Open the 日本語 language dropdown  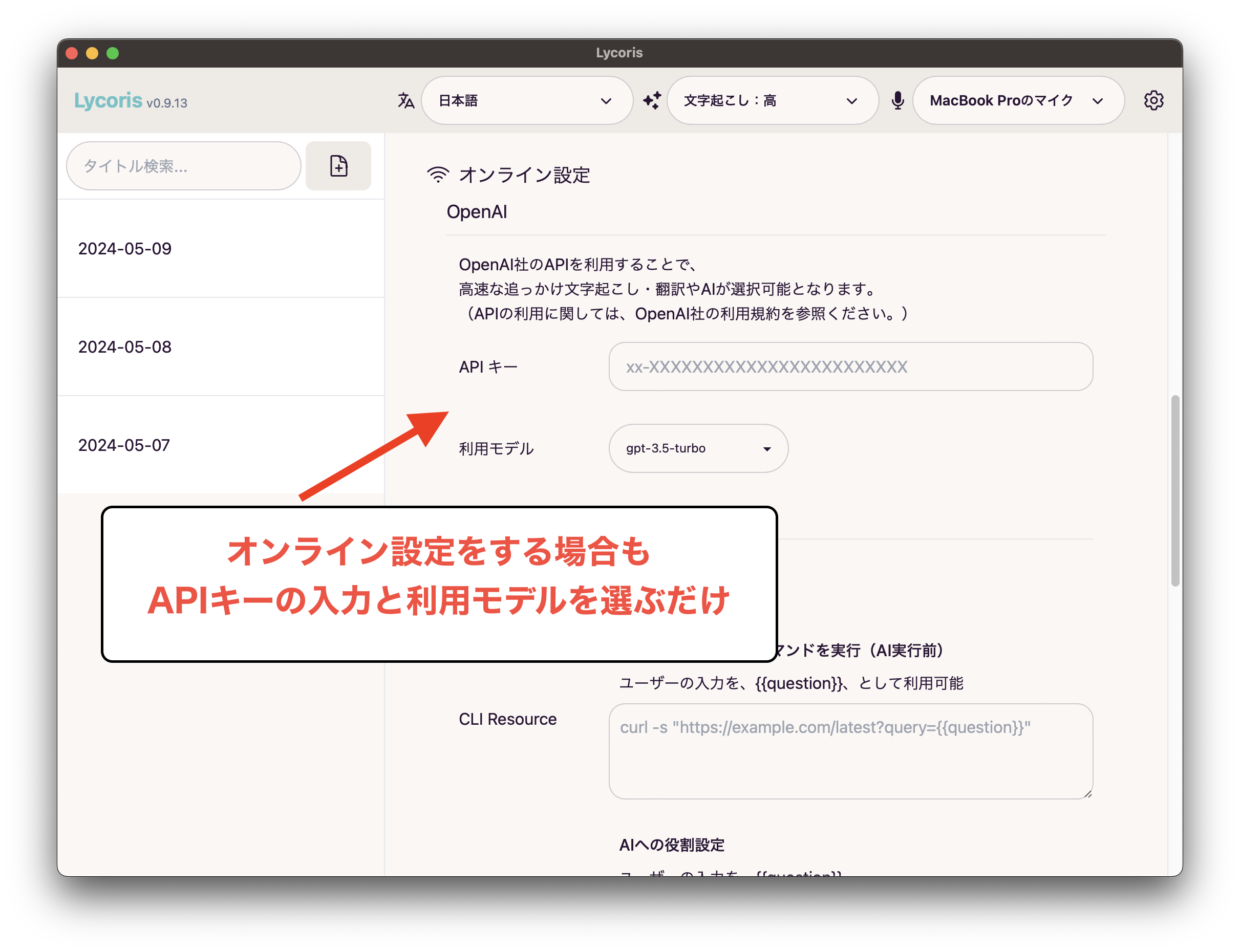tap(526, 100)
